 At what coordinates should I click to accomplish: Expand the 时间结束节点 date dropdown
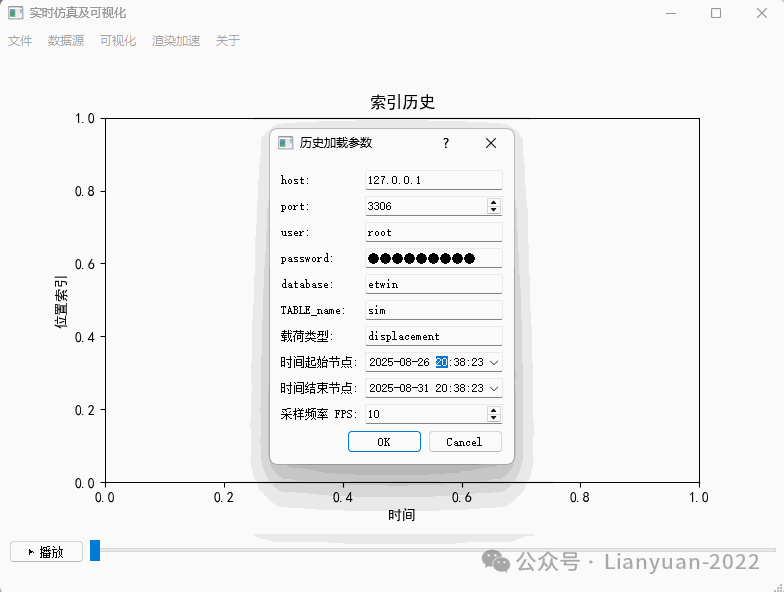tap(494, 388)
